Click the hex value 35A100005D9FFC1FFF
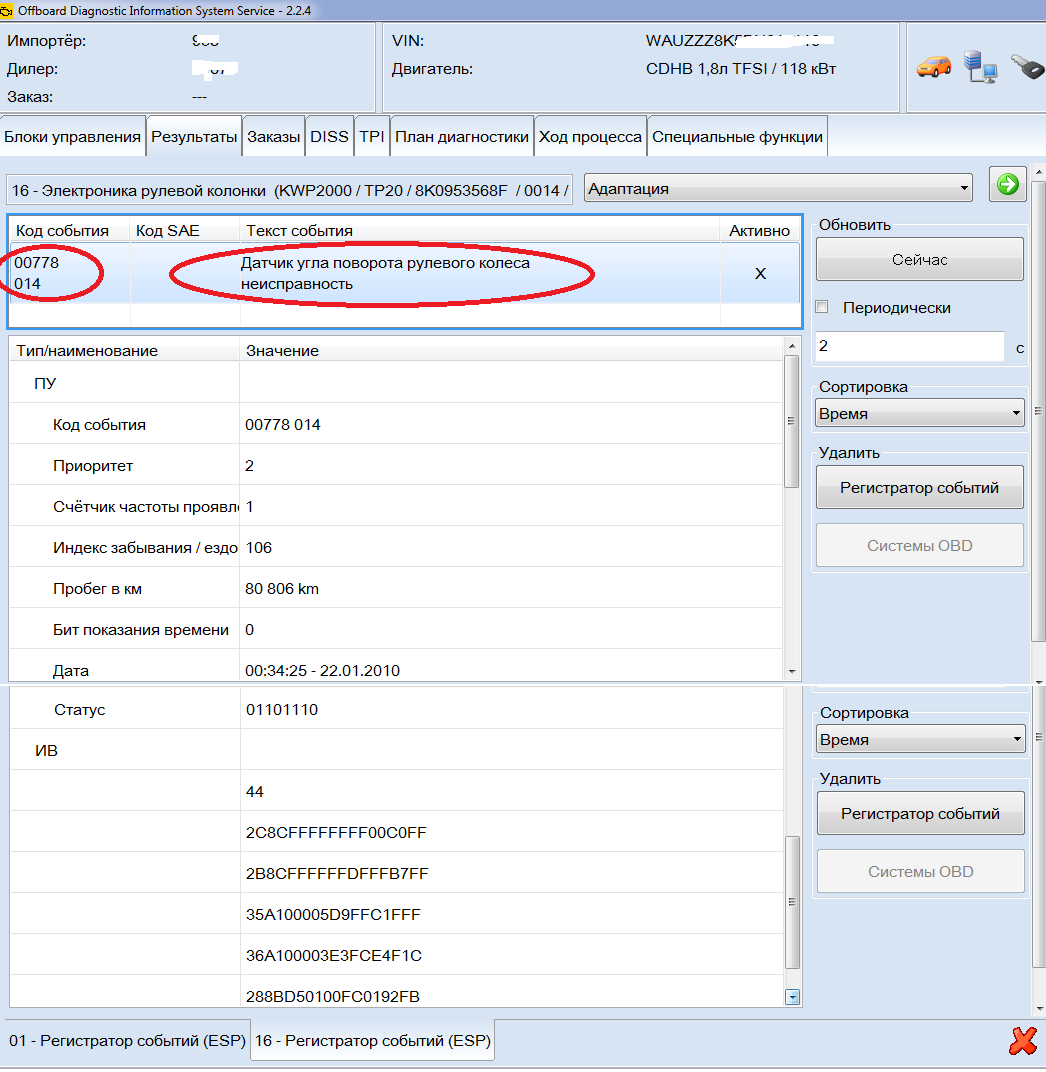The width and height of the screenshot is (1046, 1072). [333, 915]
